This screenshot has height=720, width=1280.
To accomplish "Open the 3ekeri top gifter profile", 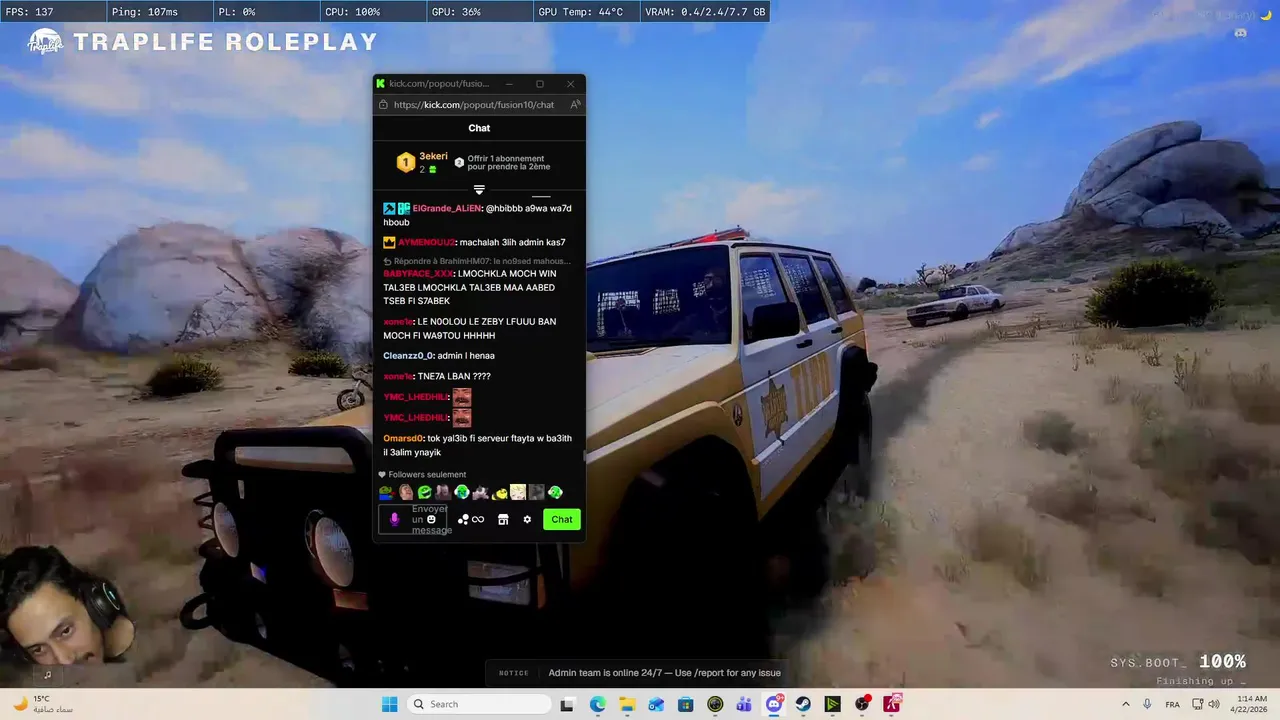I will pyautogui.click(x=433, y=157).
